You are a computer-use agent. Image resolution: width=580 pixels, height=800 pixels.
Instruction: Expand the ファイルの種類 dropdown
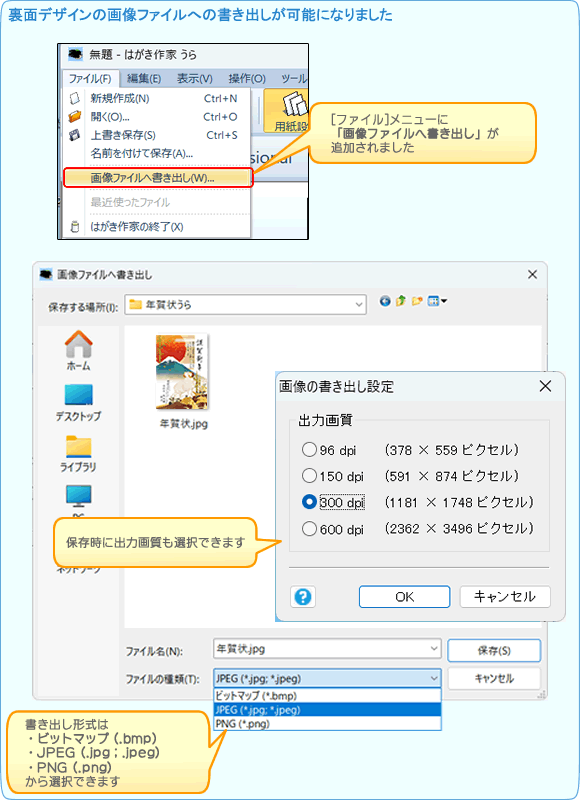click(x=435, y=679)
